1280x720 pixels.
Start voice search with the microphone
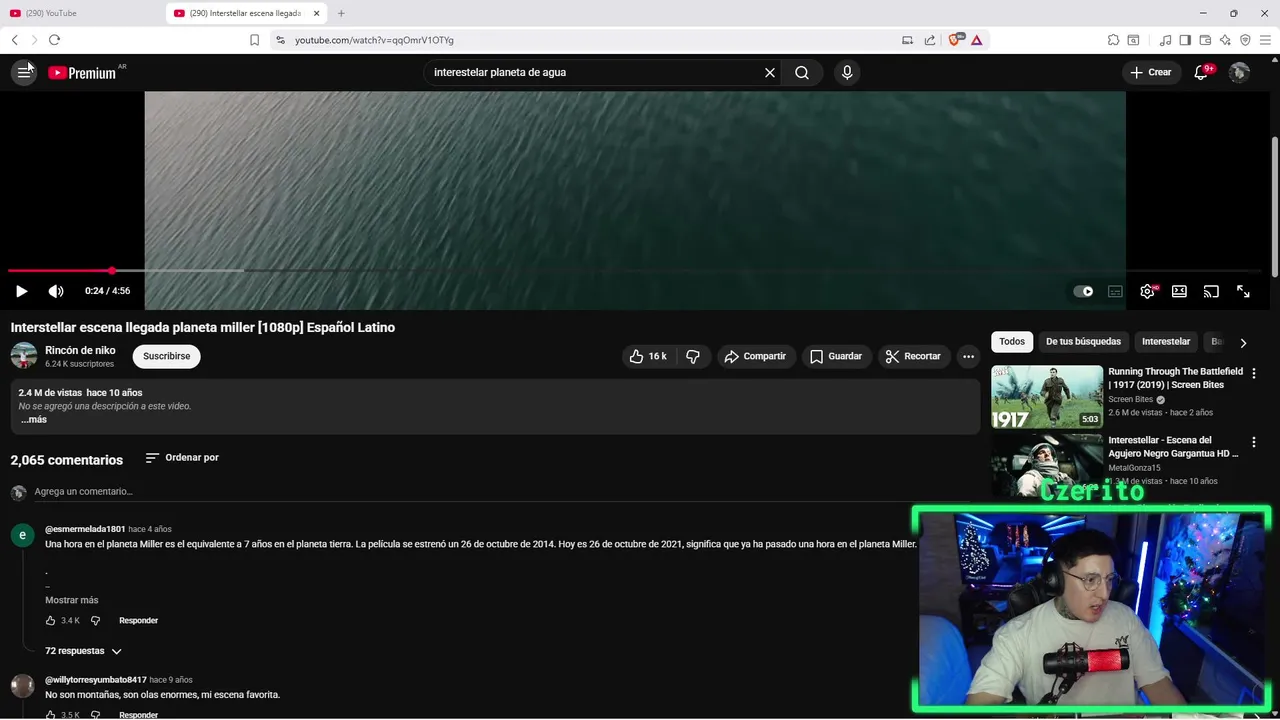[x=847, y=72]
